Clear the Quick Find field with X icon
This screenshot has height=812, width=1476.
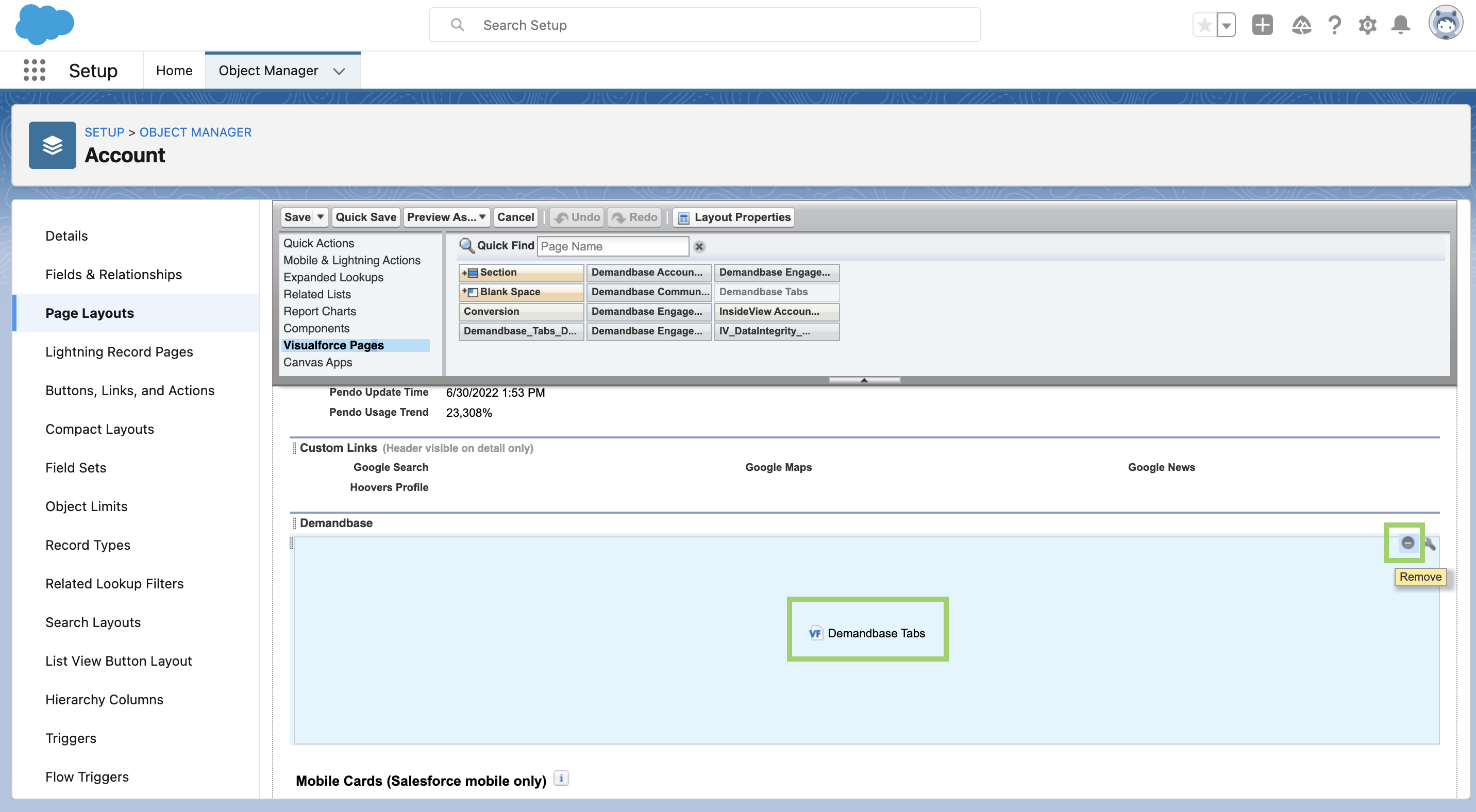click(x=699, y=247)
